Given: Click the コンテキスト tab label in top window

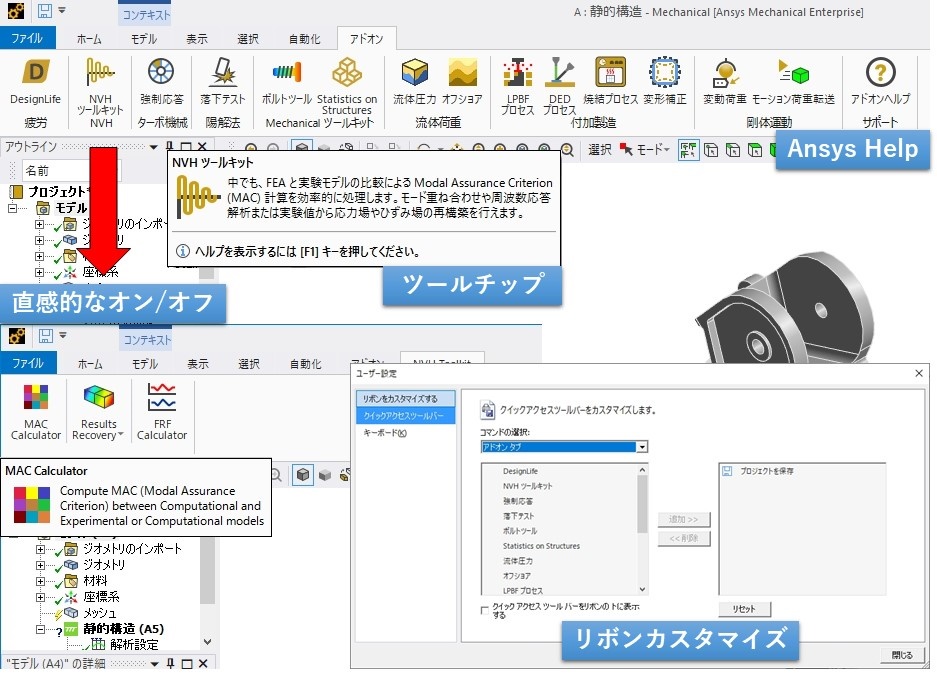Looking at the screenshot, I should coord(146,15).
